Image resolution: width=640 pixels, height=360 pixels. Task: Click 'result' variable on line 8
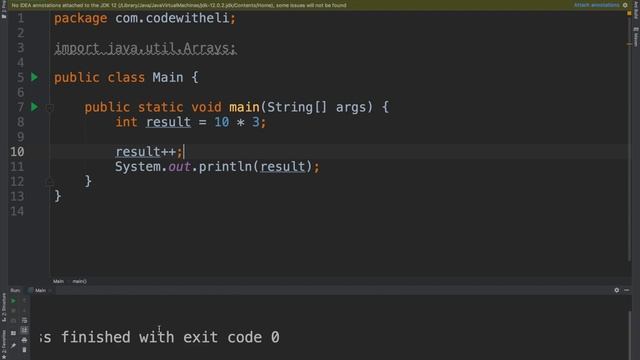click(x=168, y=122)
